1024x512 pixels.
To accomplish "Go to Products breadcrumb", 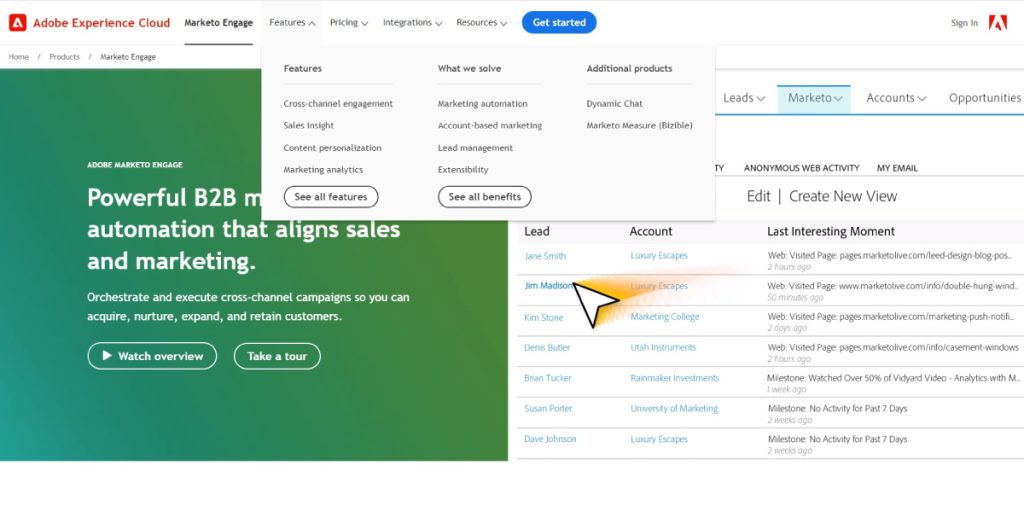I will [x=64, y=57].
